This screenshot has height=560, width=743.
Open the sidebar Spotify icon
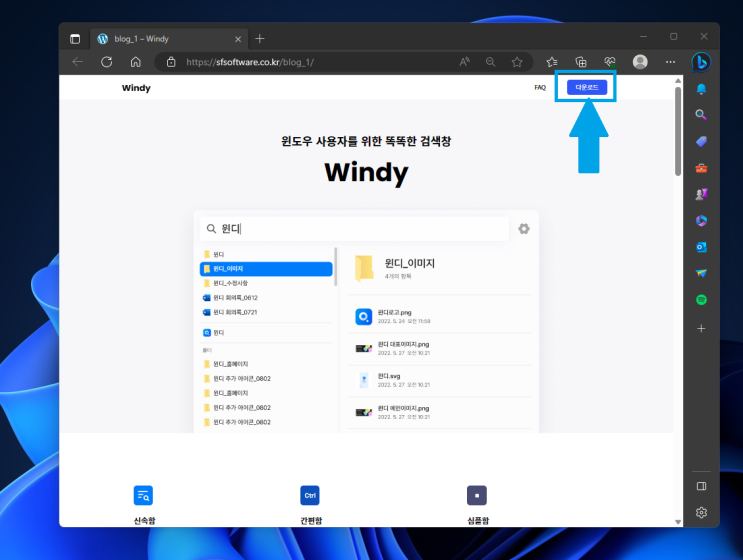701,300
